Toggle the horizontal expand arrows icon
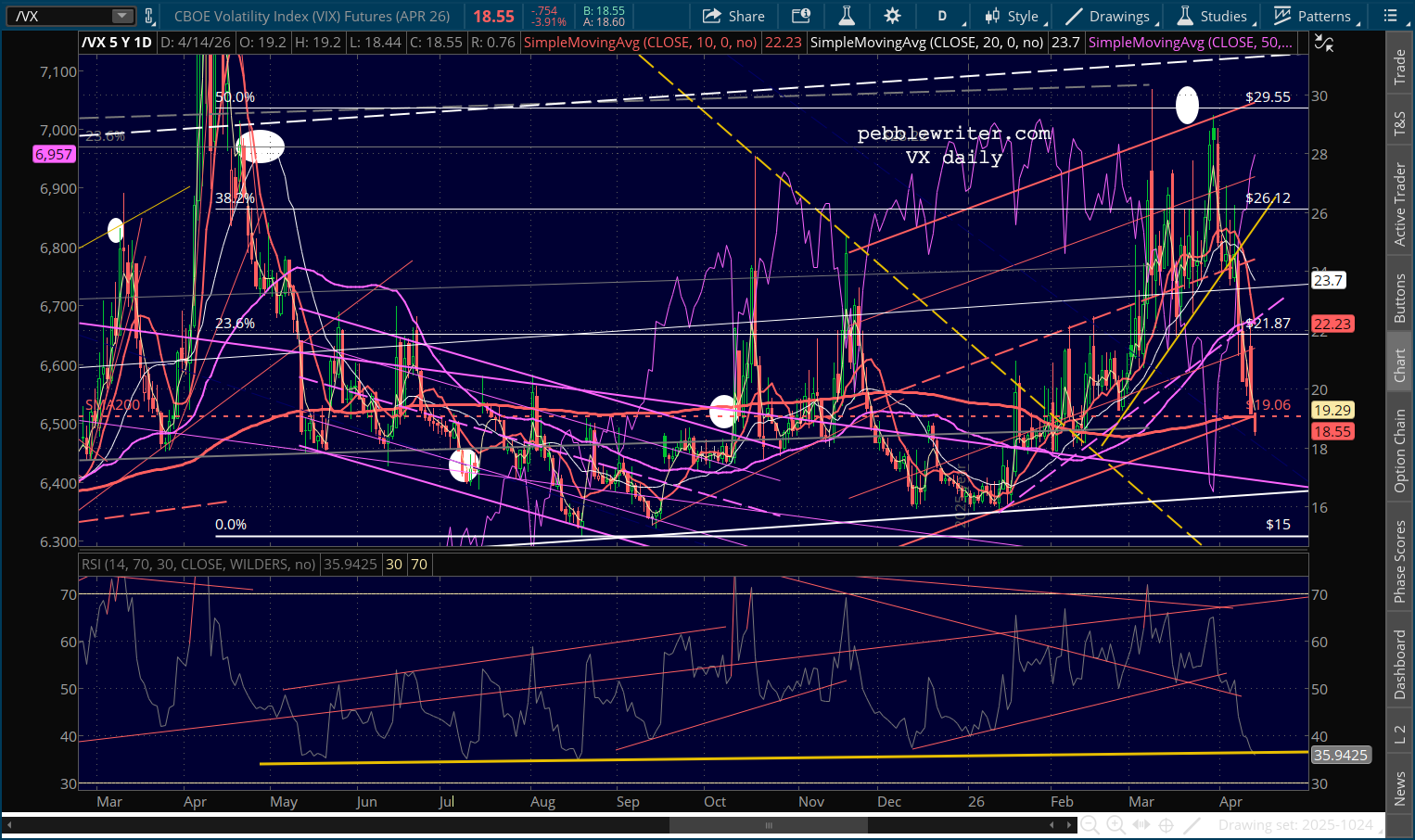This screenshot has height=840, width=1415. tap(1141, 825)
